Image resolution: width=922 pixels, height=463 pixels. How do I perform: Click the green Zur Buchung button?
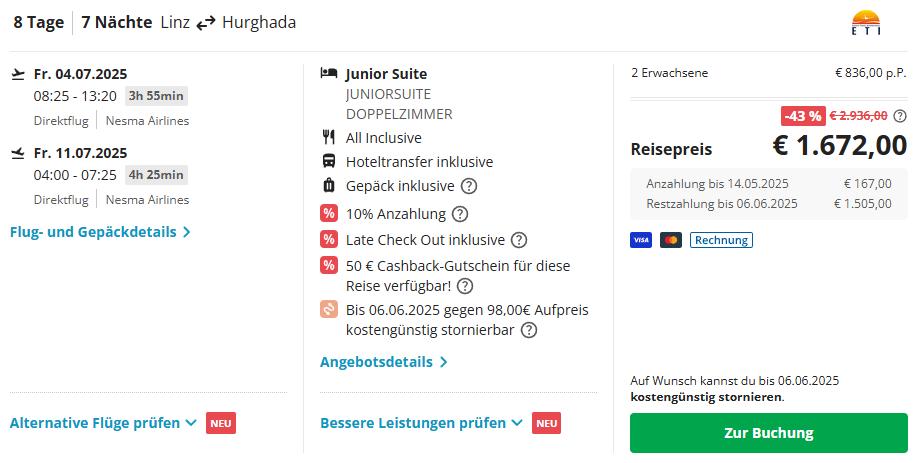click(x=769, y=433)
